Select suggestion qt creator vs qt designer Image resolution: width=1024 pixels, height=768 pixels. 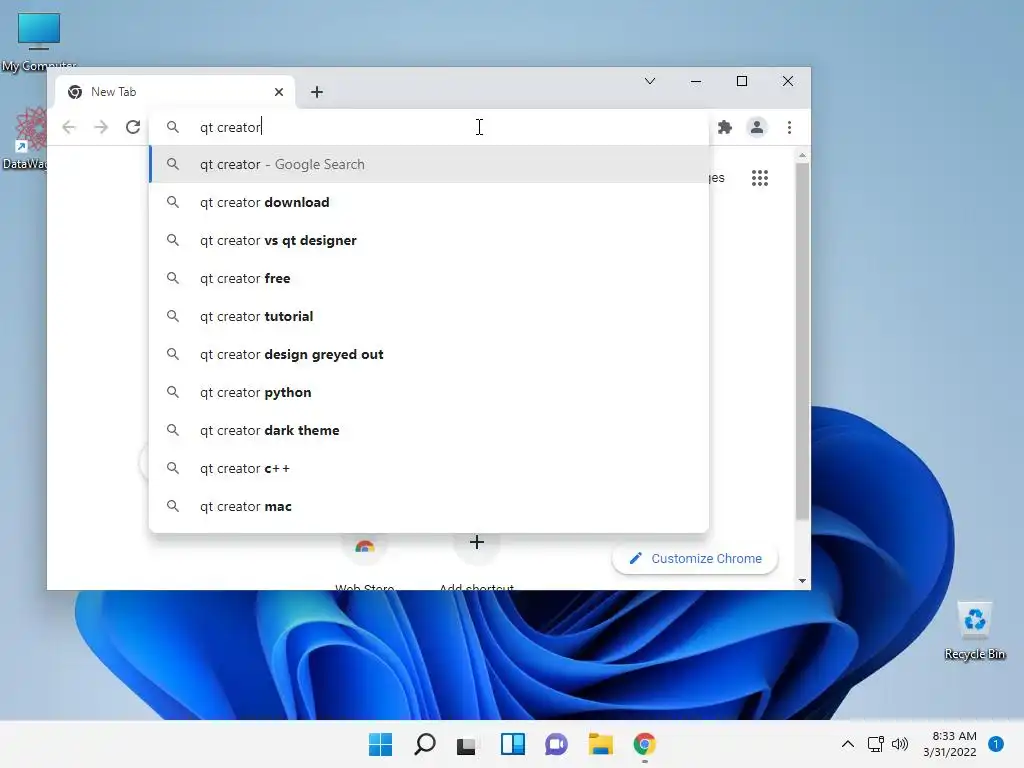pyautogui.click(x=429, y=240)
